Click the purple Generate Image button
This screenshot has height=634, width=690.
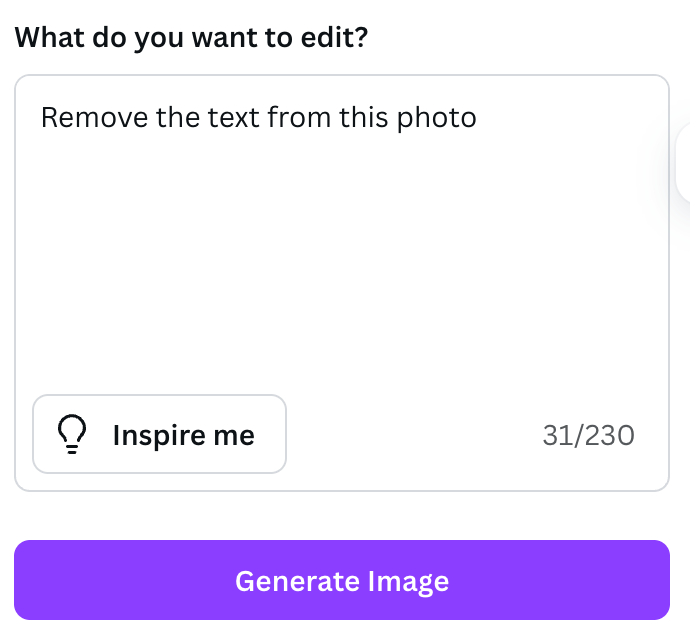coord(341,580)
